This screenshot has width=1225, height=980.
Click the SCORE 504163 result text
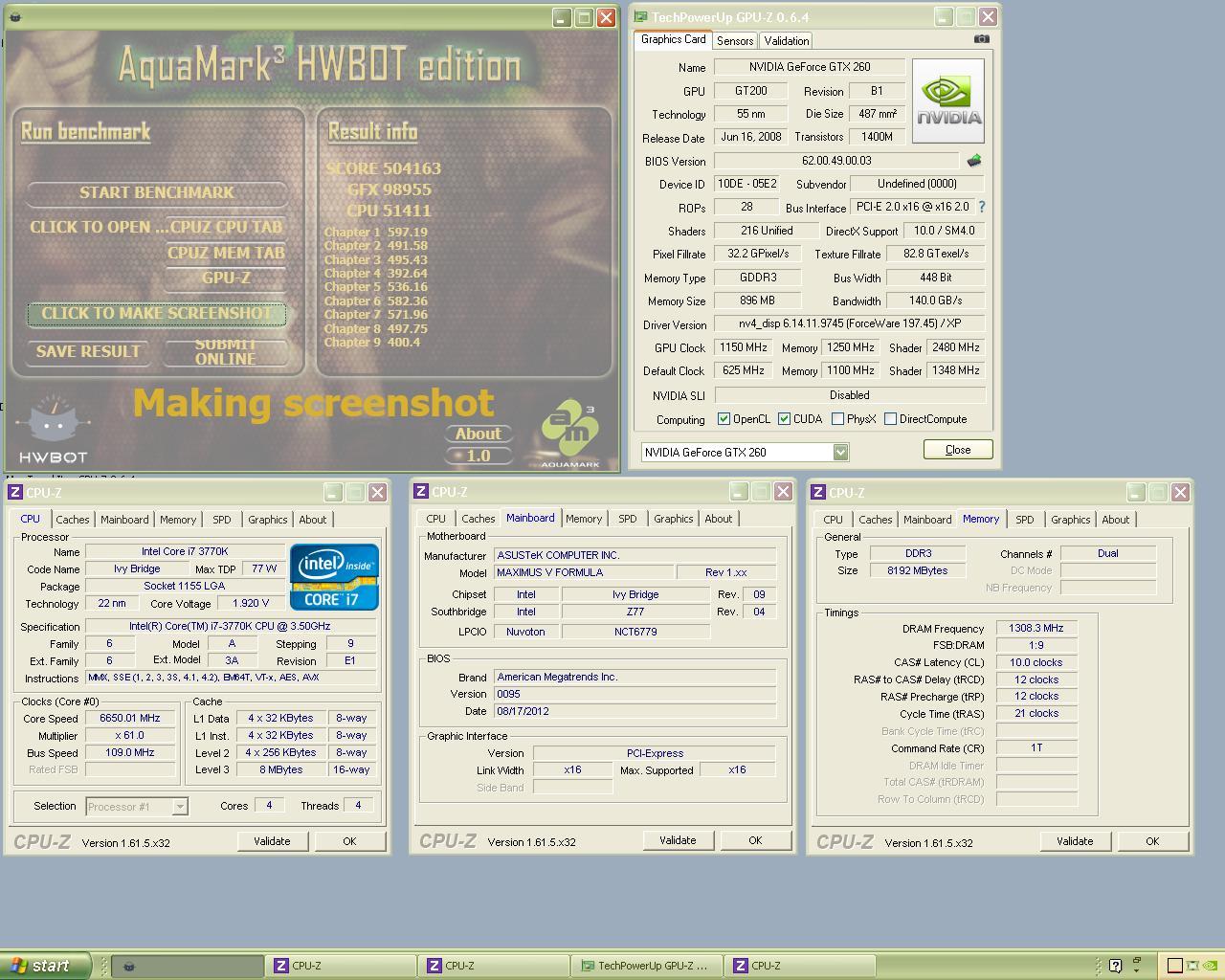[x=384, y=168]
